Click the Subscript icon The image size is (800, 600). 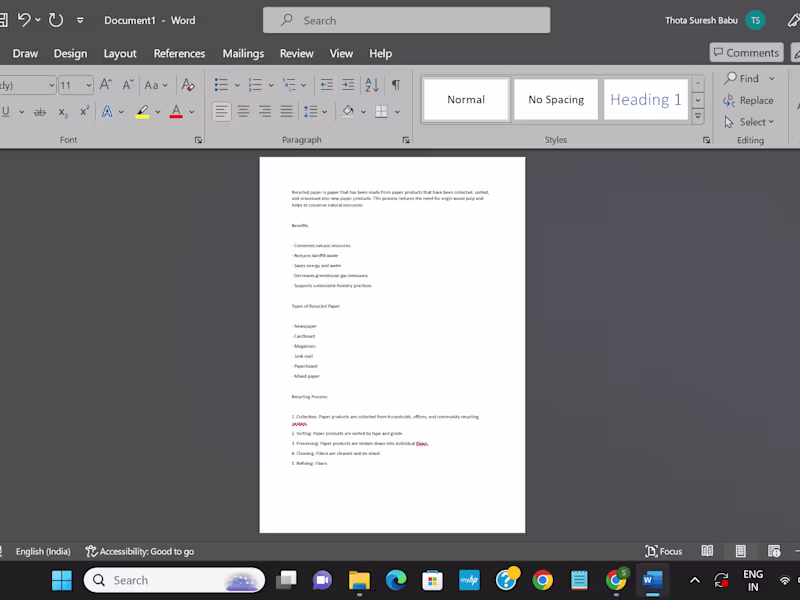[63, 112]
